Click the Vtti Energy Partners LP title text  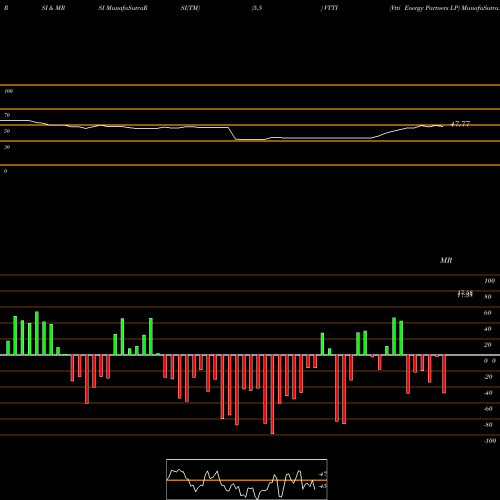point(424,8)
